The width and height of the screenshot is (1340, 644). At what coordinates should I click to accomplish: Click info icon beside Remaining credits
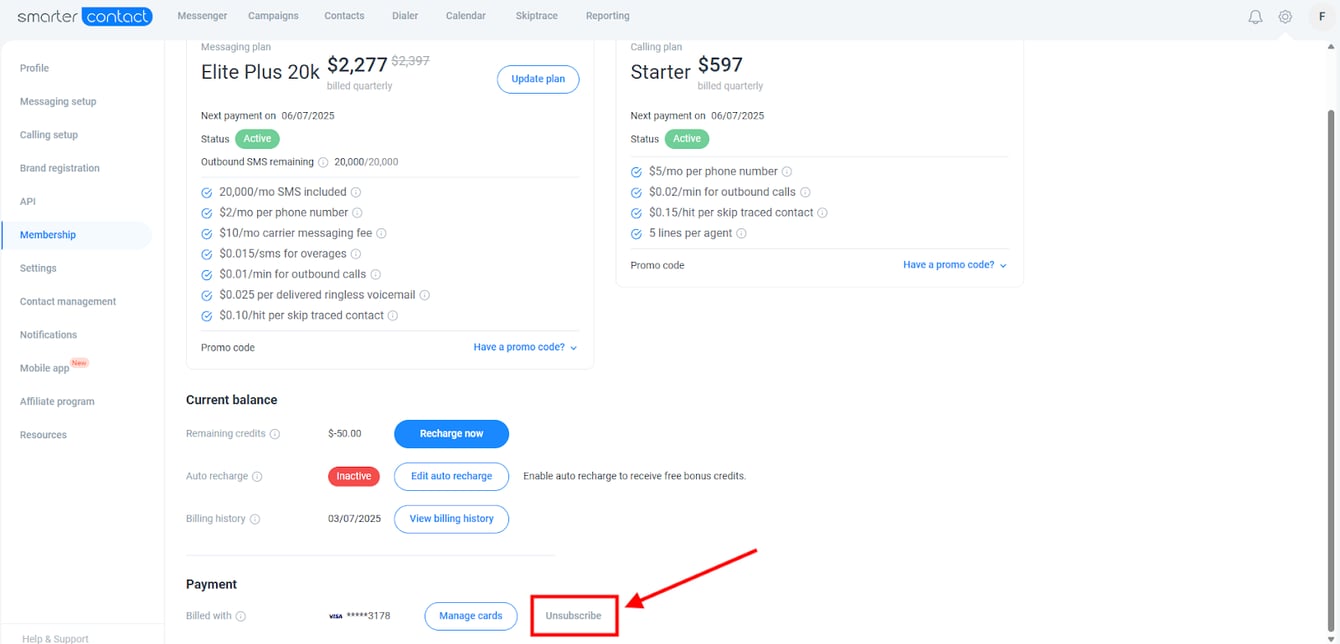275,434
